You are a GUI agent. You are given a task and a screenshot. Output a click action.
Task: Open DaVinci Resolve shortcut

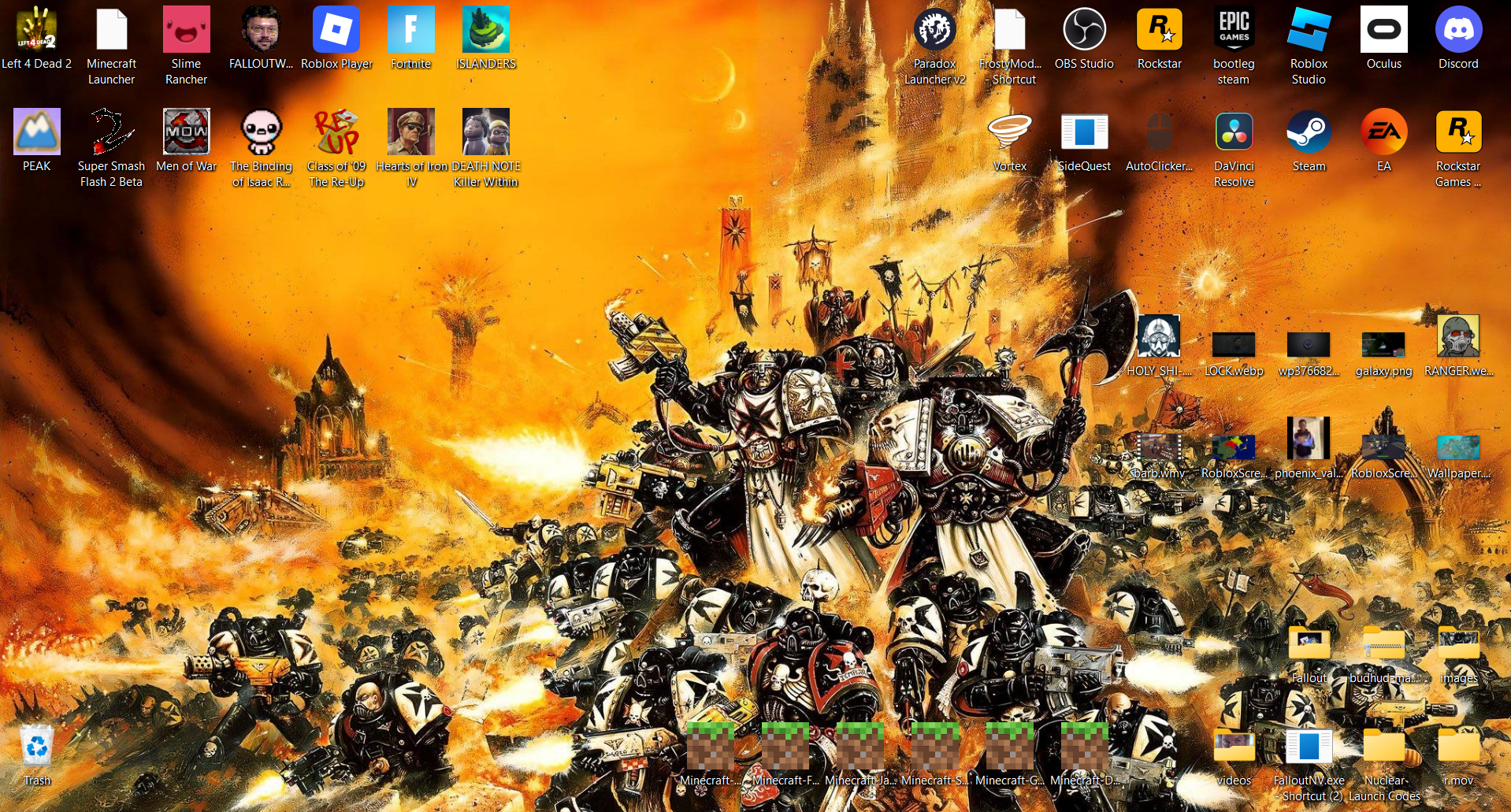[1234, 132]
